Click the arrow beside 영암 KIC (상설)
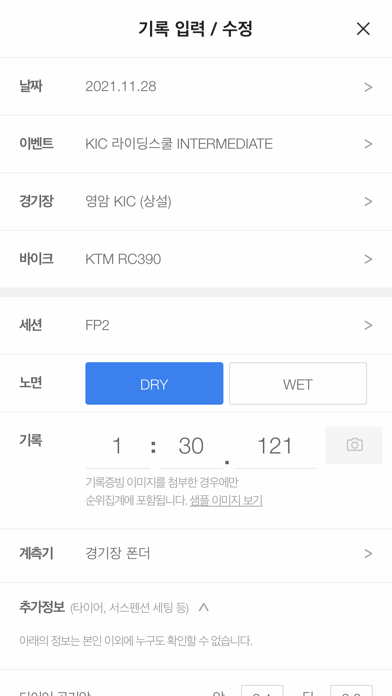 click(368, 202)
